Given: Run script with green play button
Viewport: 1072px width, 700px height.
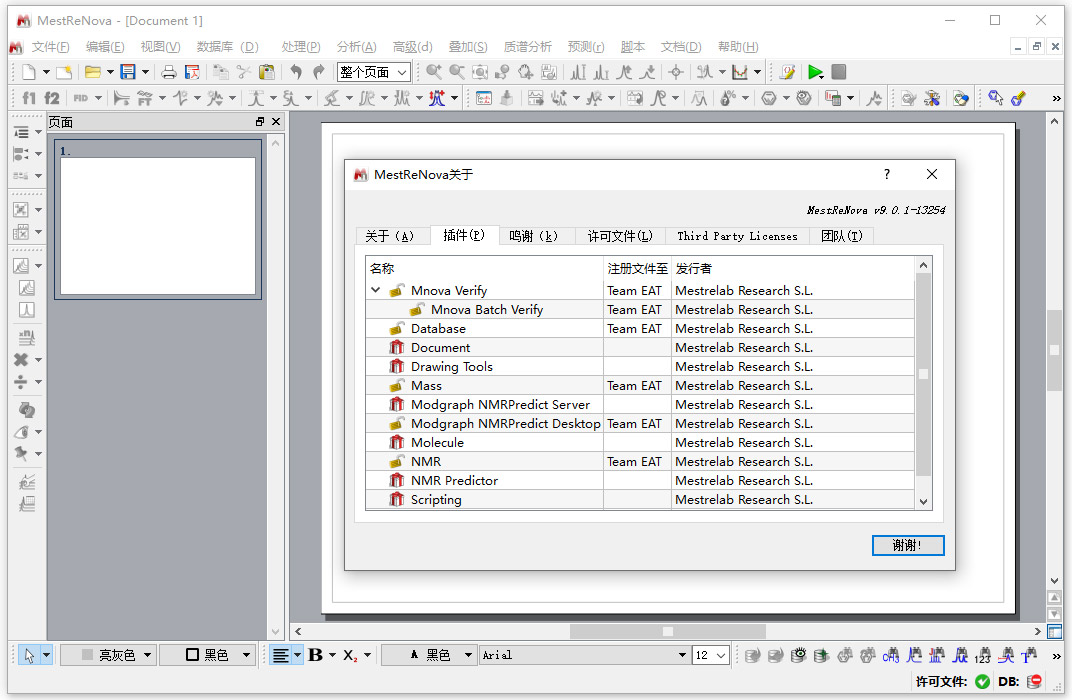Looking at the screenshot, I should [815, 72].
